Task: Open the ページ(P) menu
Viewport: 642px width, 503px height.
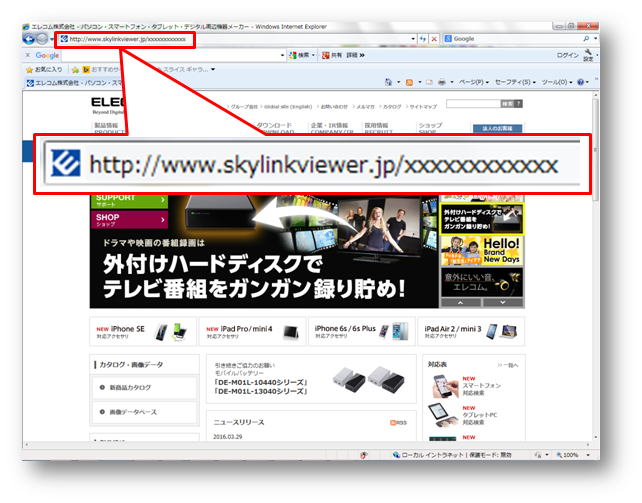Action: click(x=473, y=82)
